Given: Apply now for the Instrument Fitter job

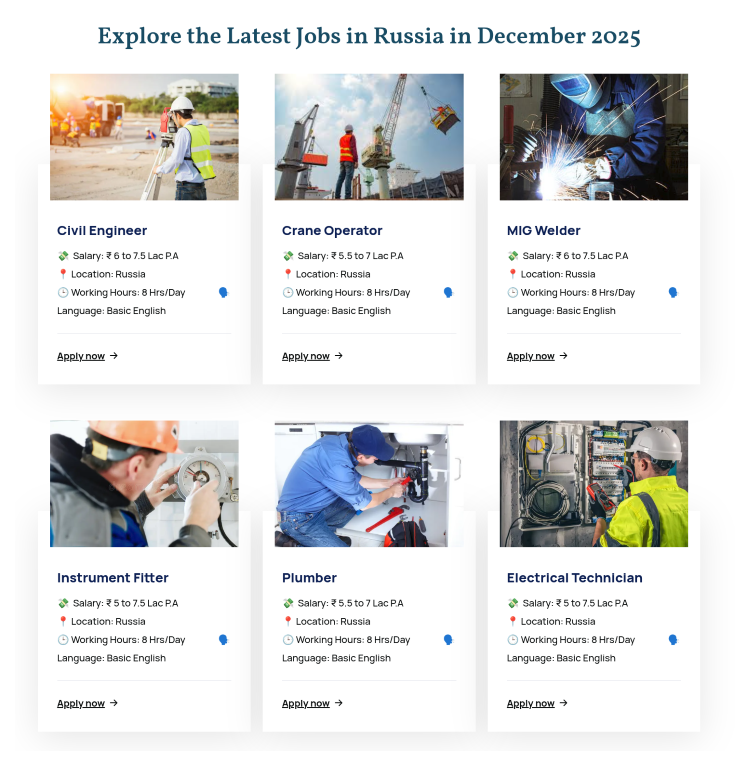Looking at the screenshot, I should [x=87, y=704].
